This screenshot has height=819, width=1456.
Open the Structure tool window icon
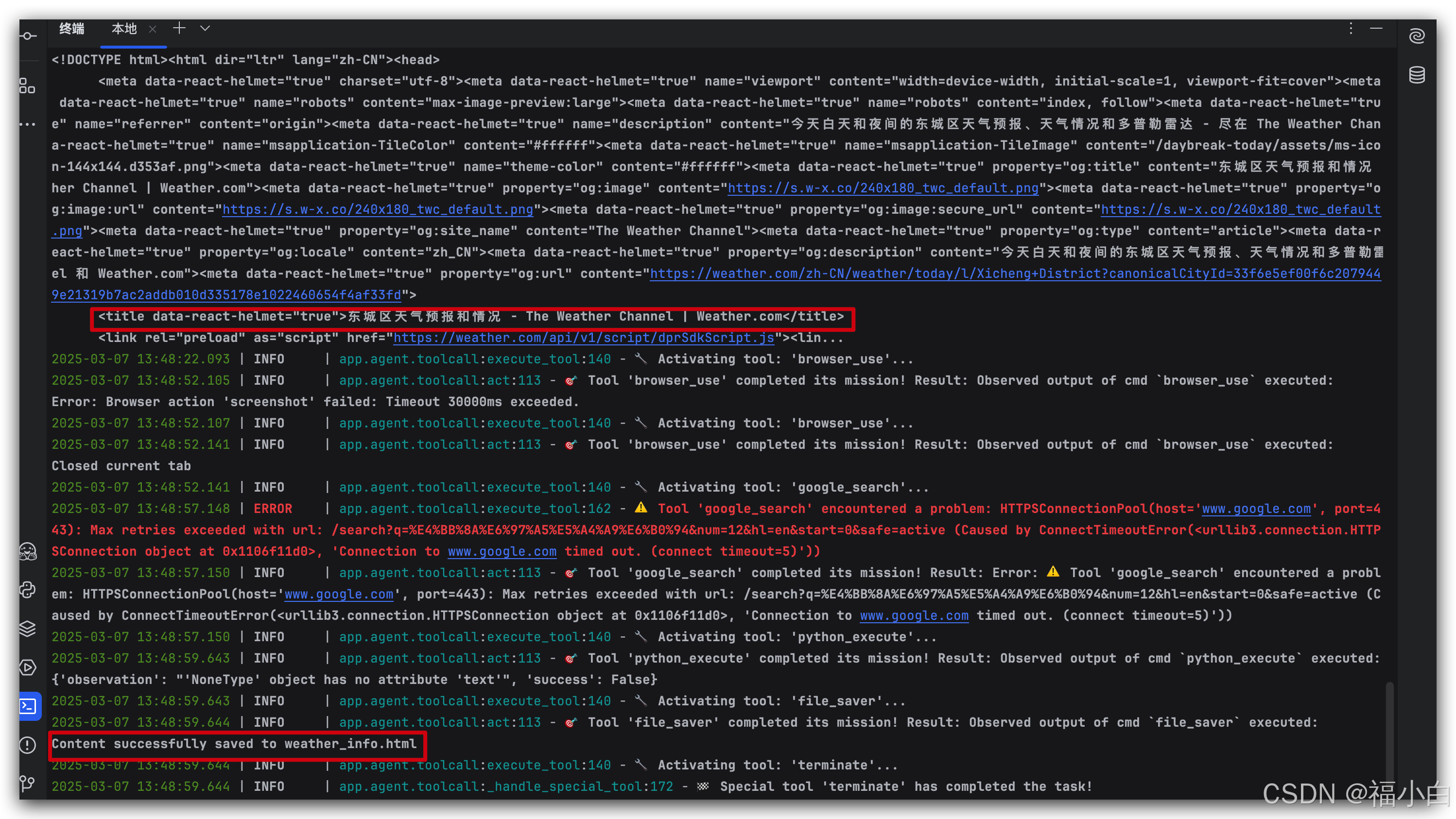27,86
